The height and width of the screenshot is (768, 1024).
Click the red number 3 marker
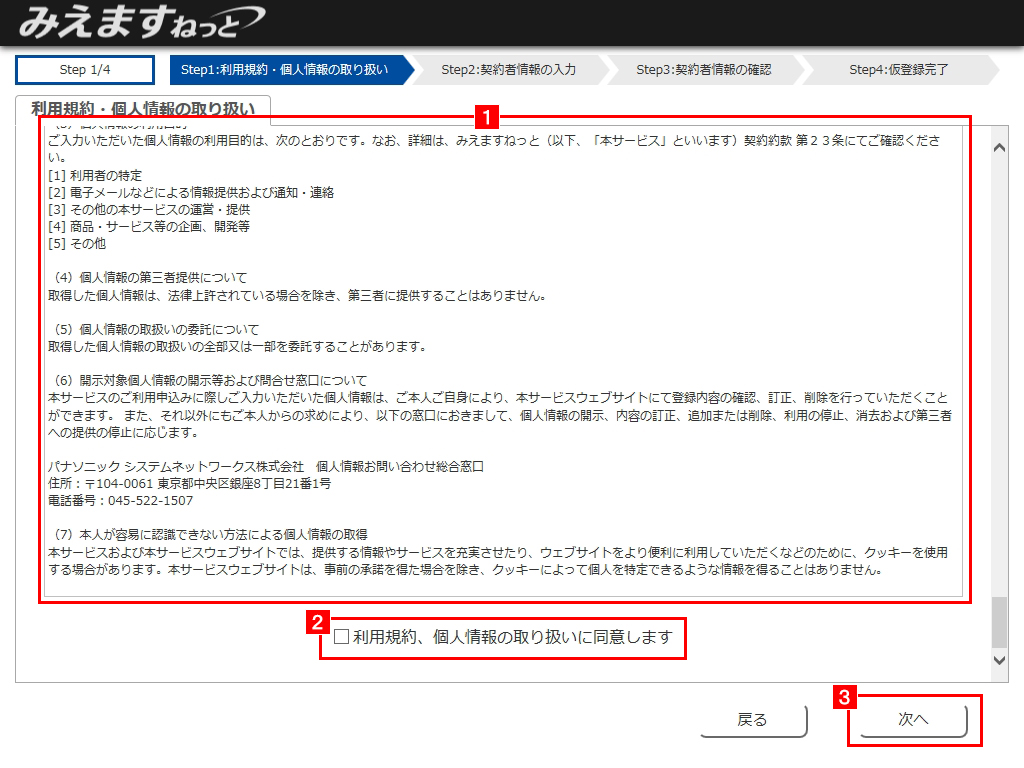point(845,697)
